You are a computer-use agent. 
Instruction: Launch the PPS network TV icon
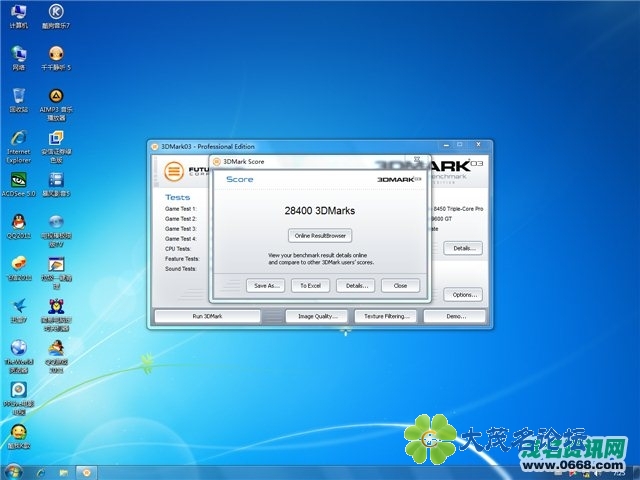[18, 399]
